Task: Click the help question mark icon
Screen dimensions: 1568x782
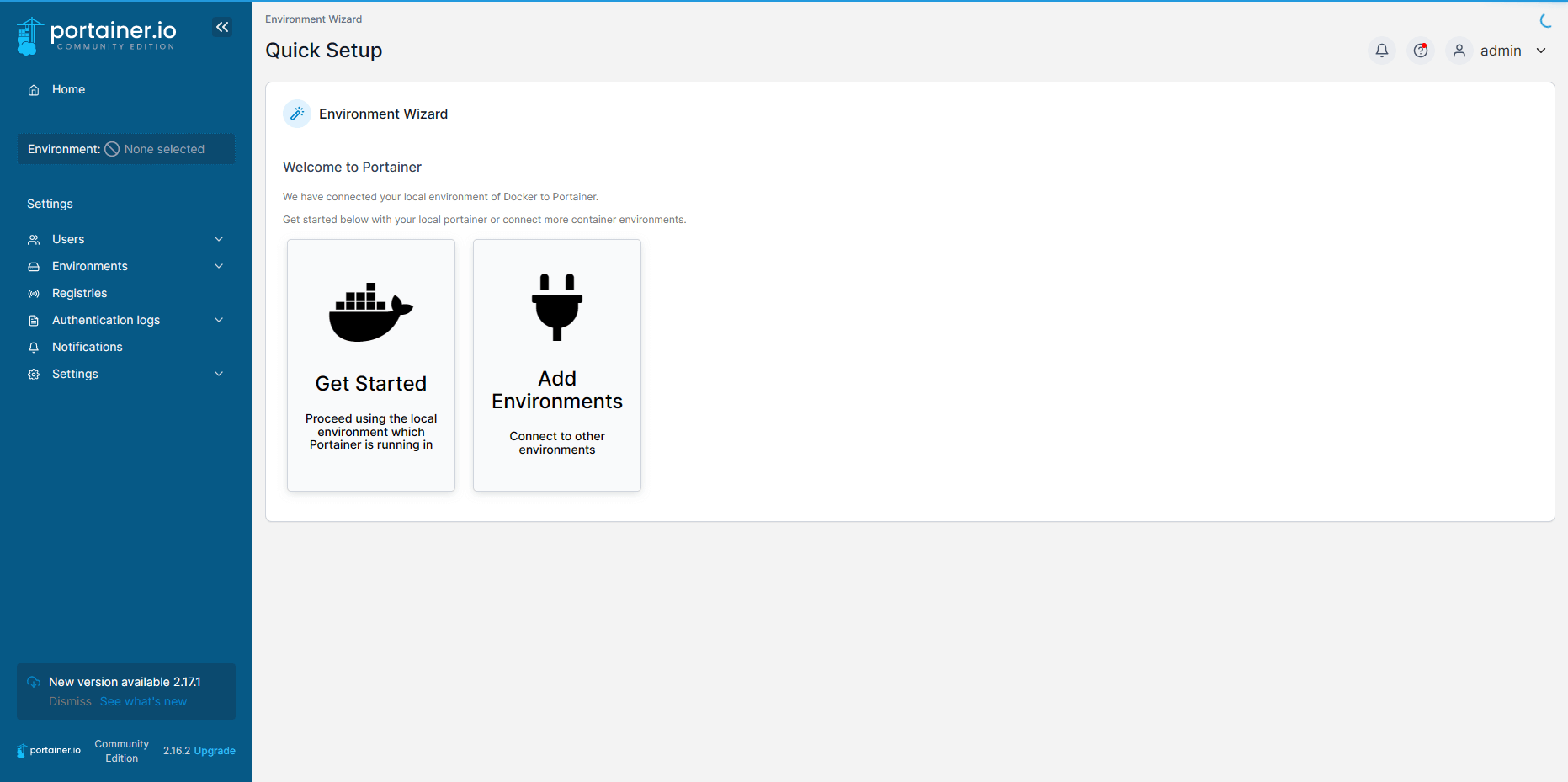Action: point(1421,51)
